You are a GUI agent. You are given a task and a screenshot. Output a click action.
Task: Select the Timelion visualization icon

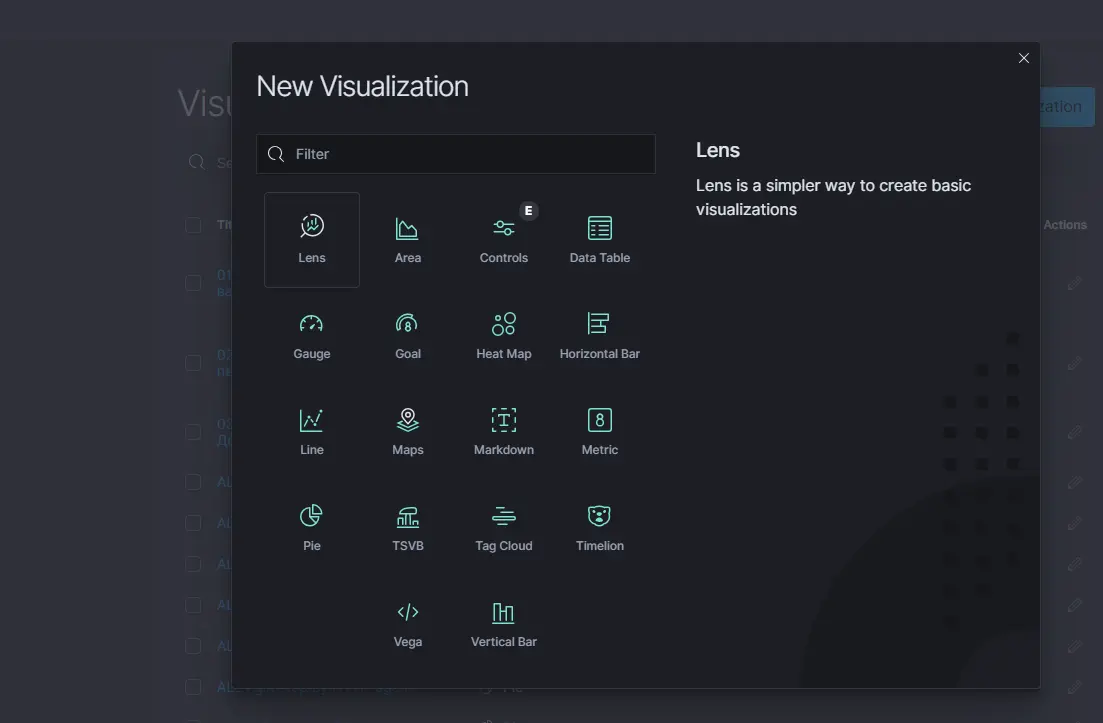coord(600,527)
